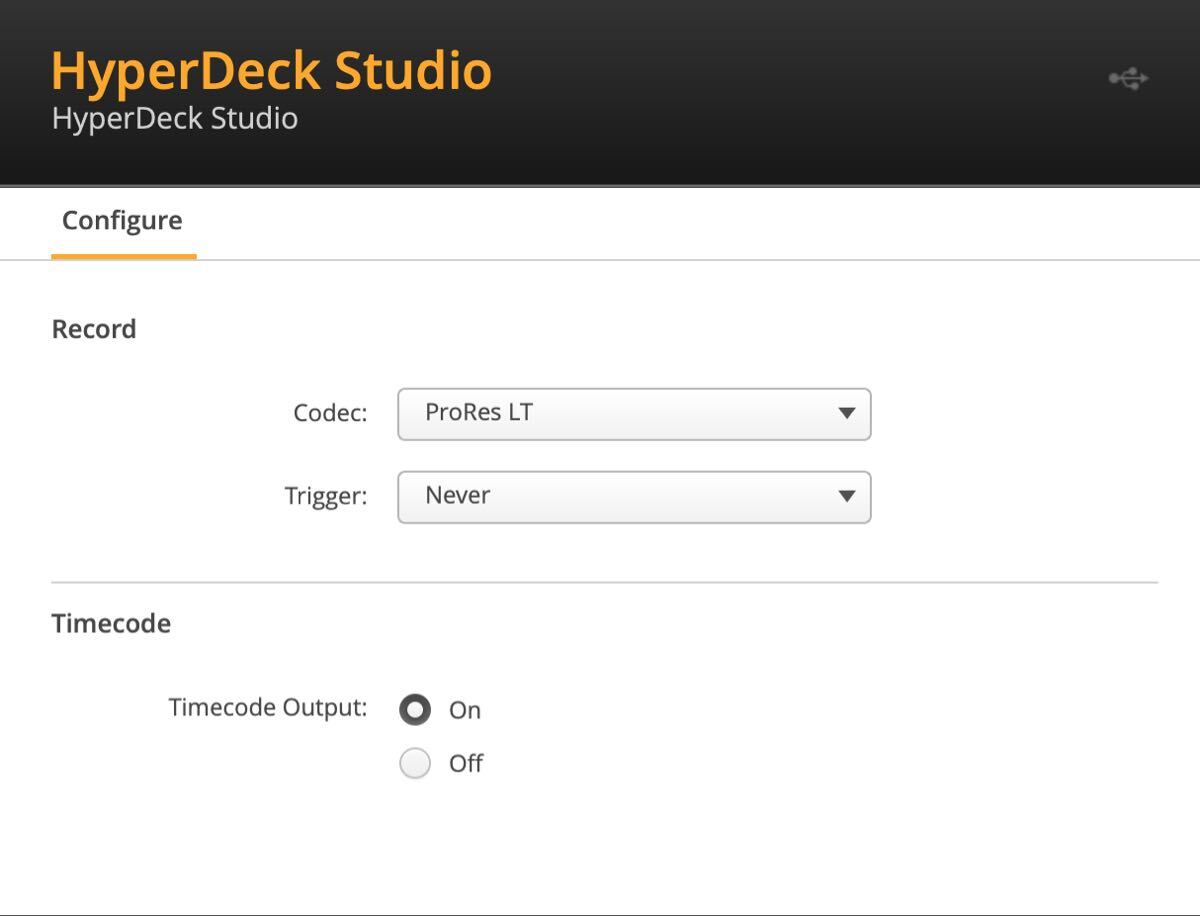Click the orange HyperDeck Studio title
Image resolution: width=1200 pixels, height=916 pixels.
(271, 71)
